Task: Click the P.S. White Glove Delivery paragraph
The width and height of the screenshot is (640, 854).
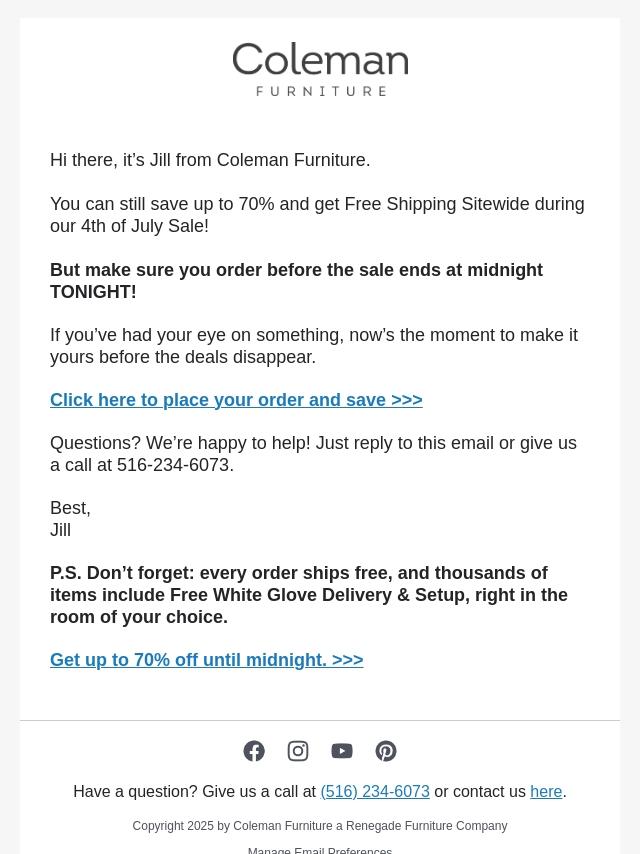Action: click(309, 595)
